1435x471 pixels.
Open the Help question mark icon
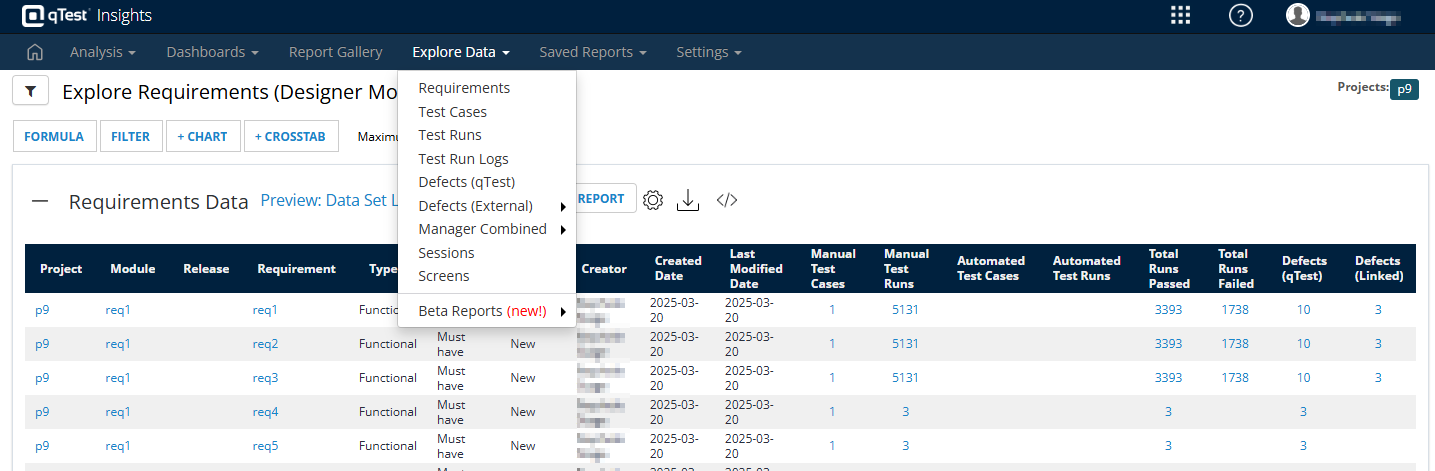(1240, 15)
